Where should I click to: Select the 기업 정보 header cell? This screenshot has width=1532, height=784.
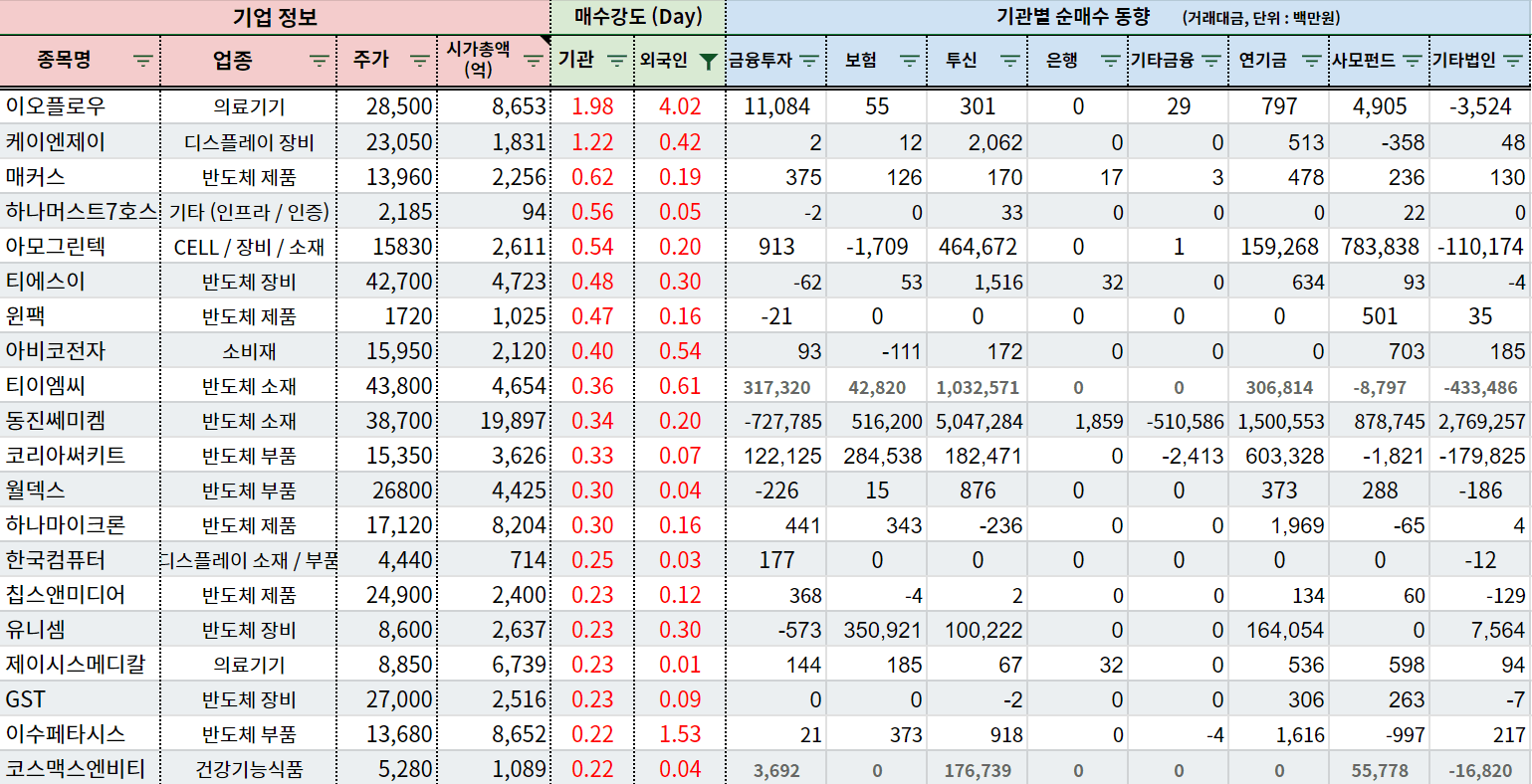[x=275, y=17]
